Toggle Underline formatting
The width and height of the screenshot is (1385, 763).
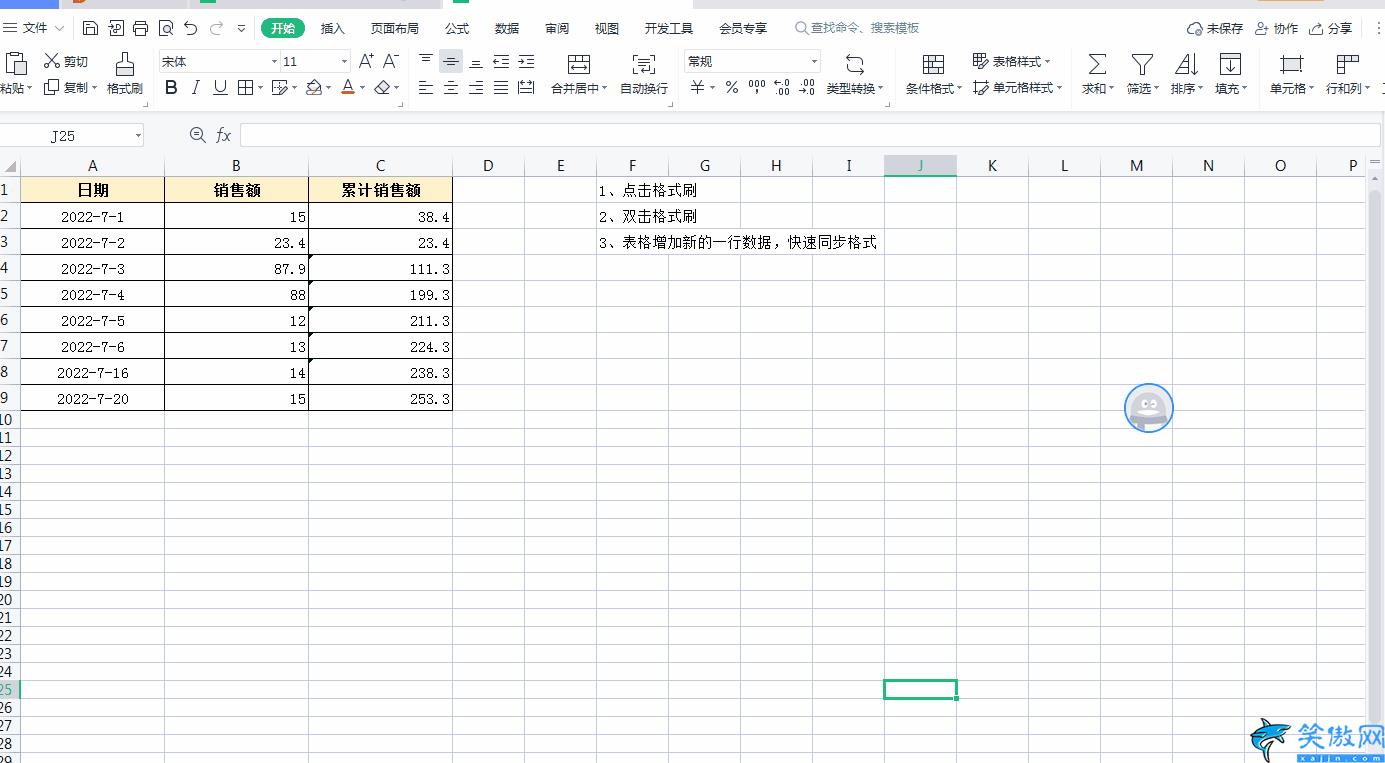coord(221,88)
